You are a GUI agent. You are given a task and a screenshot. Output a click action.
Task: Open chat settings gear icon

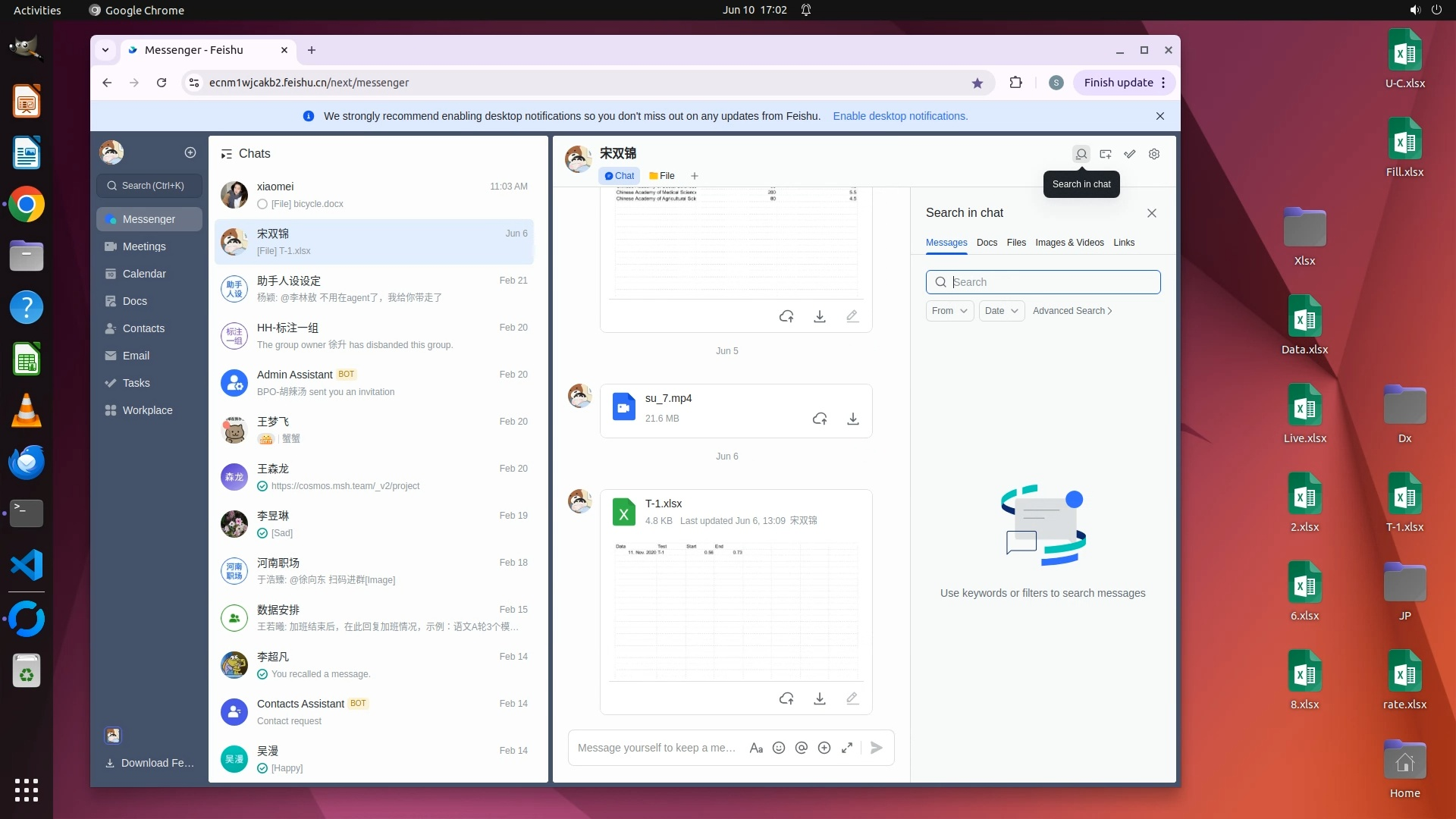pyautogui.click(x=1154, y=154)
